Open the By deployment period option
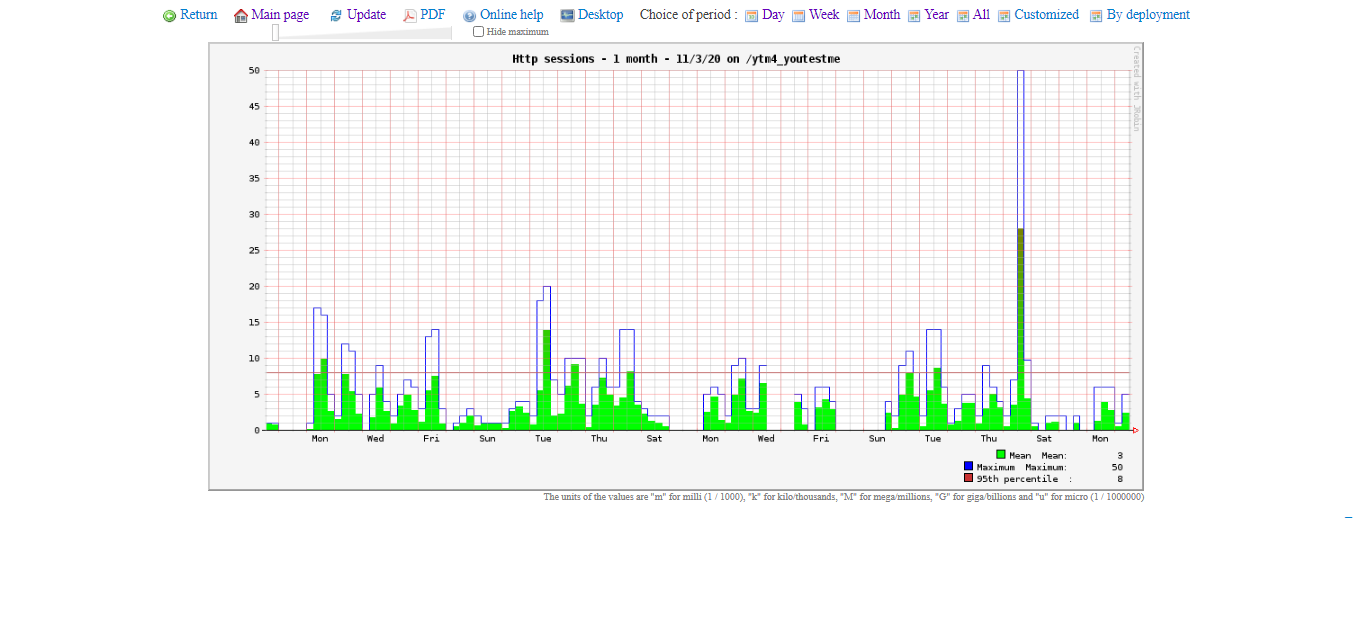Viewport: 1359px width, 625px height. tap(1147, 15)
